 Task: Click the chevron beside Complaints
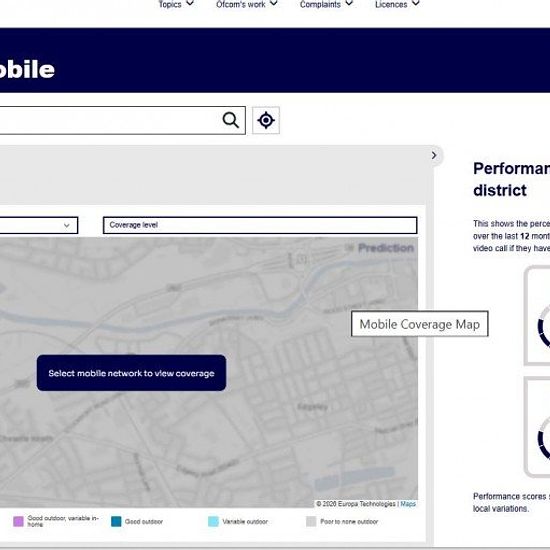[349, 3]
